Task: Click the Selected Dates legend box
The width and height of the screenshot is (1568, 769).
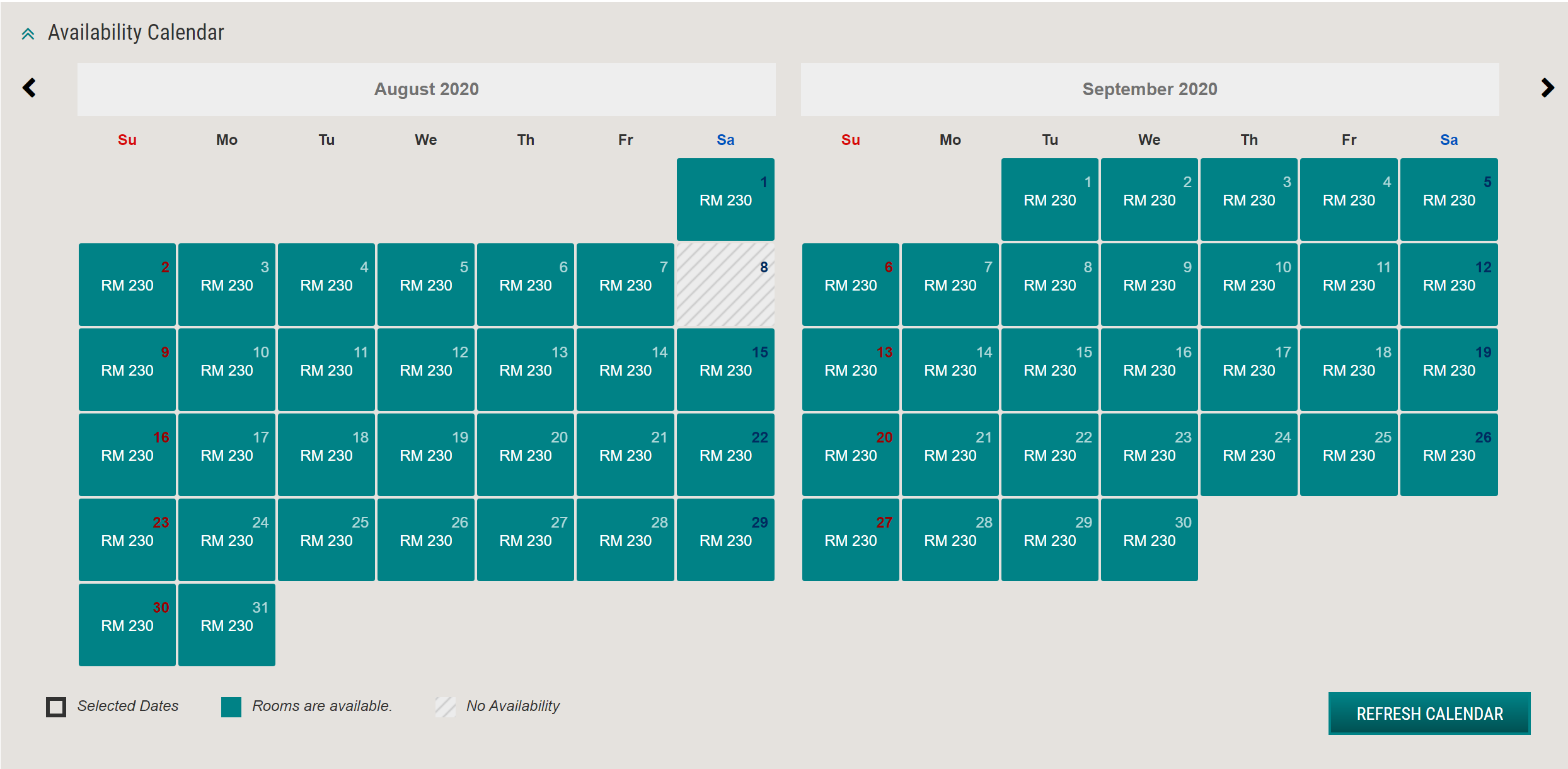Action: tap(56, 707)
